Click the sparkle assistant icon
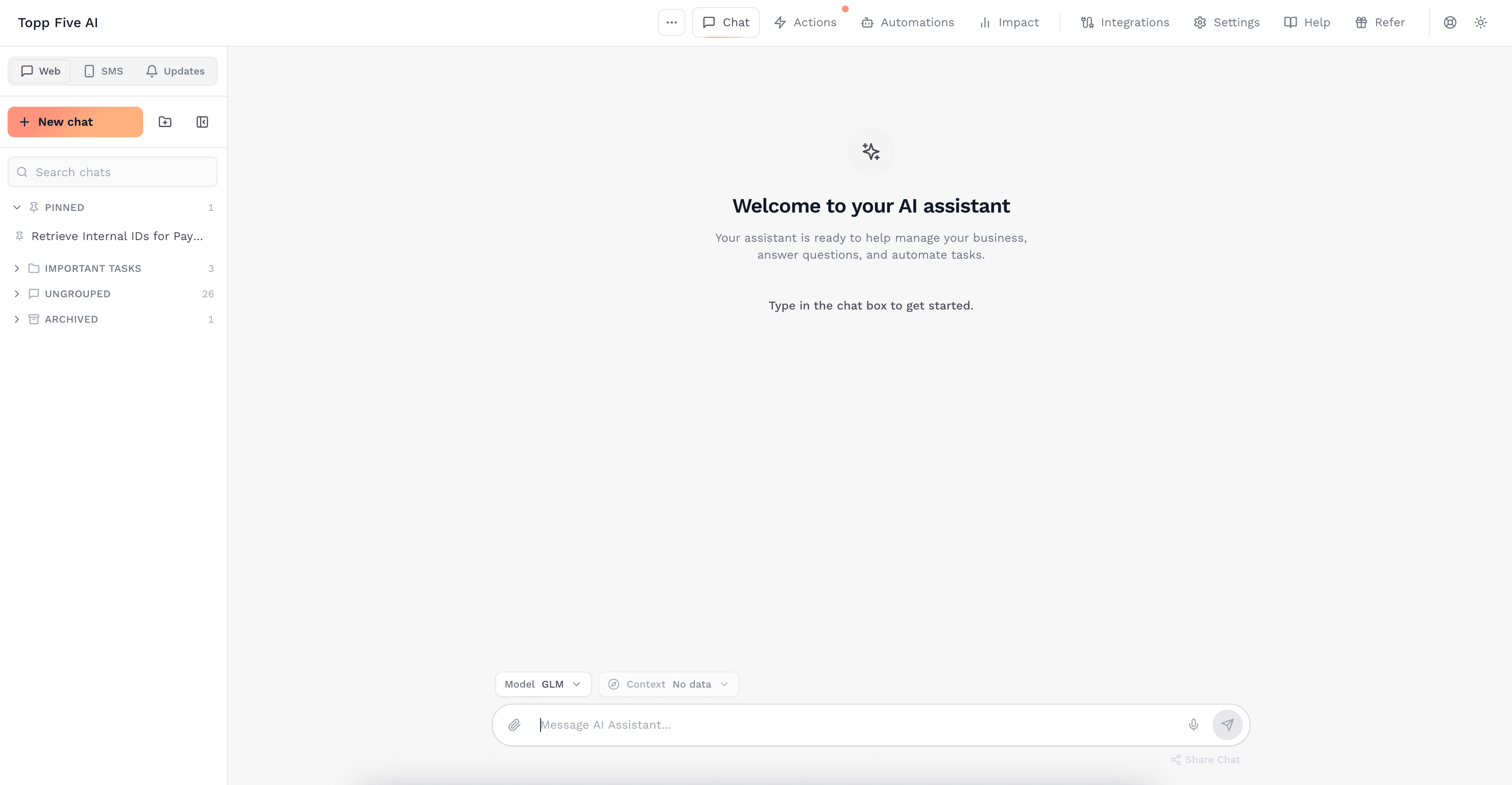 [x=871, y=152]
